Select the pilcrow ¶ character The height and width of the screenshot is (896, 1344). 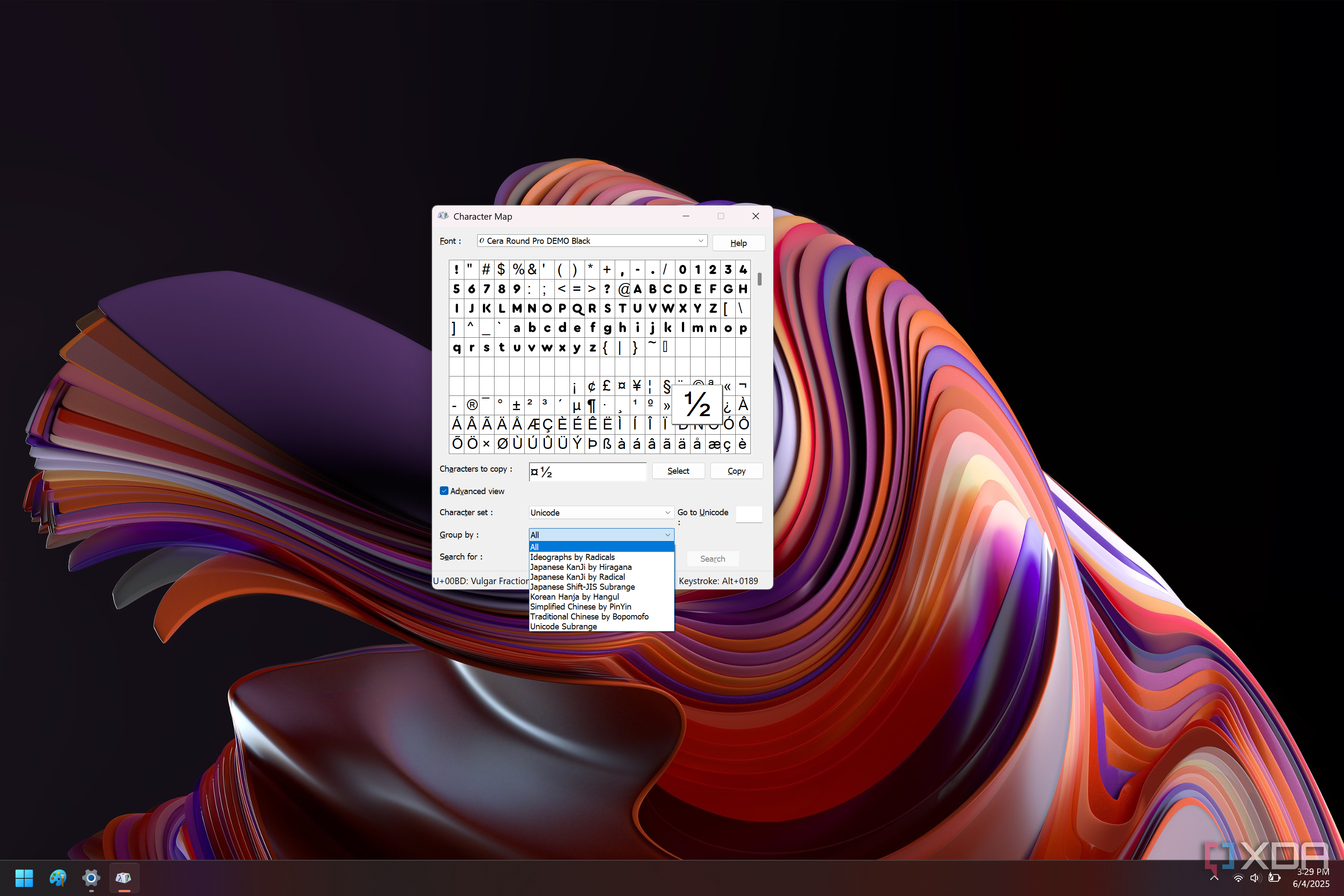click(x=592, y=405)
